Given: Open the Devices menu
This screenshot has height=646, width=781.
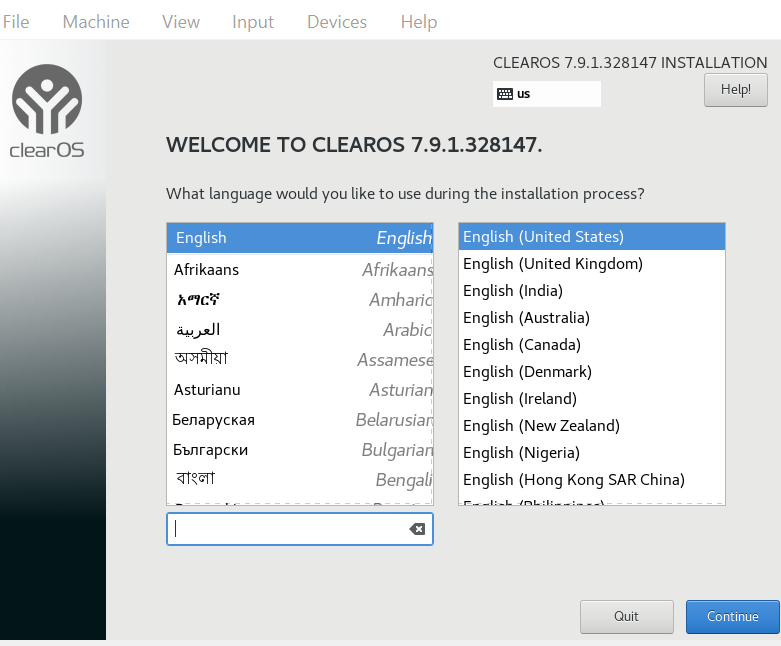Looking at the screenshot, I should click(x=337, y=22).
